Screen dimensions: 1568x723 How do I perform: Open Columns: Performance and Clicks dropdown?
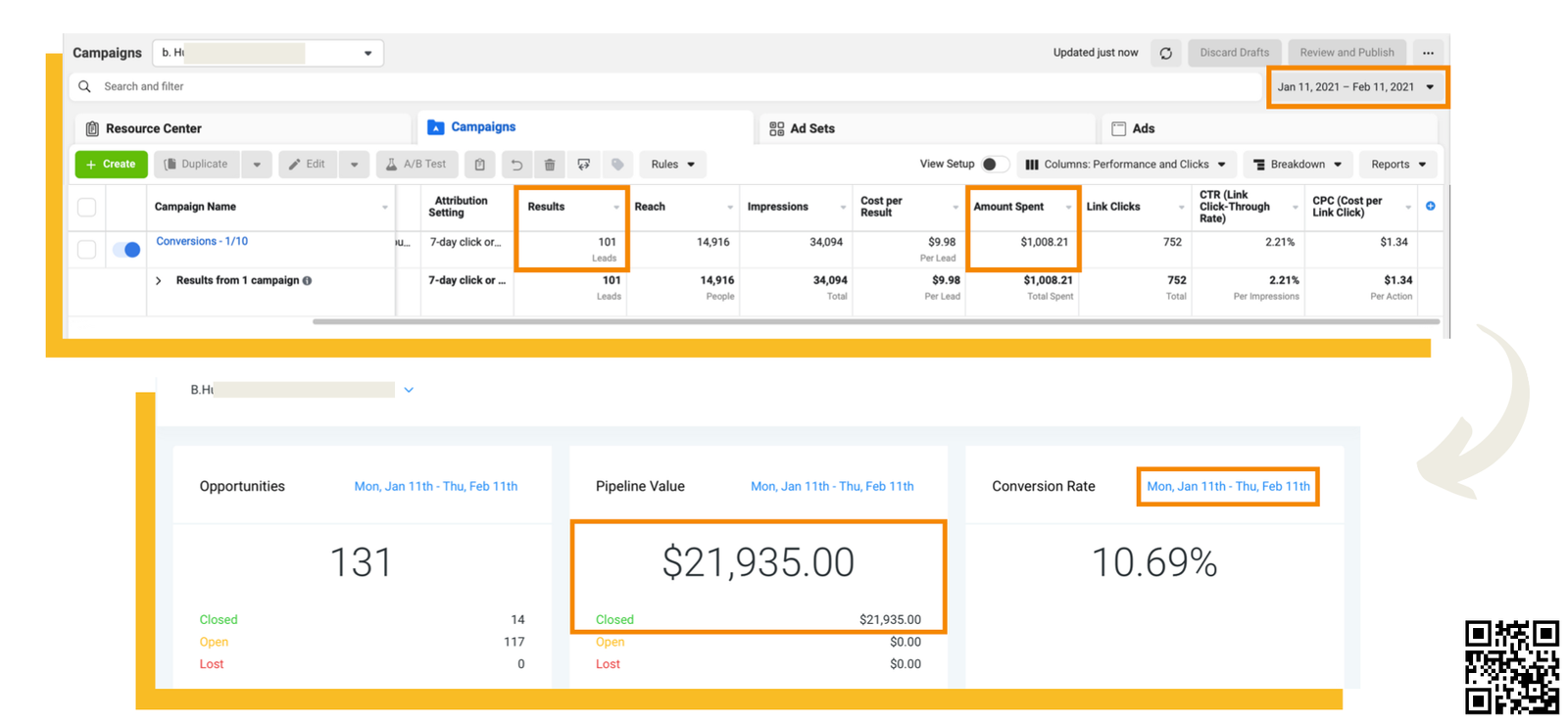point(1125,165)
